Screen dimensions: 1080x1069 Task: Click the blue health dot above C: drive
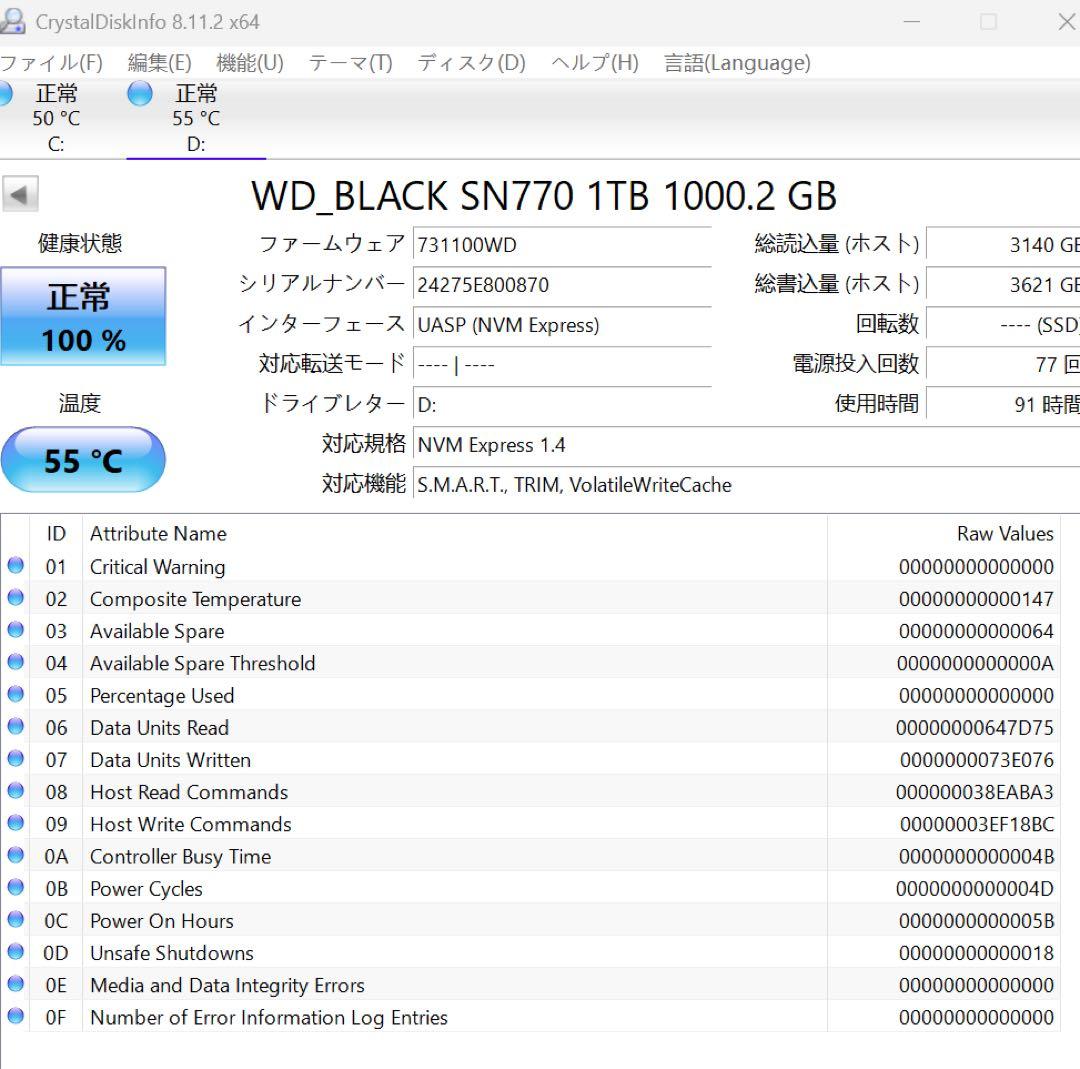tap(6, 94)
